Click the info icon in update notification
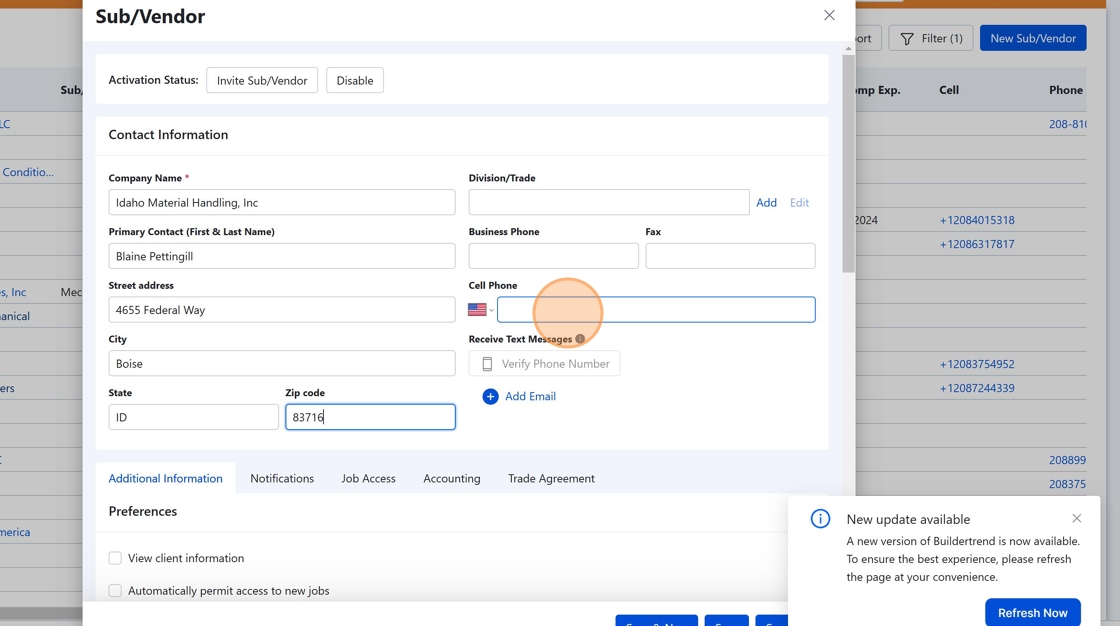The image size is (1120, 626). (820, 519)
